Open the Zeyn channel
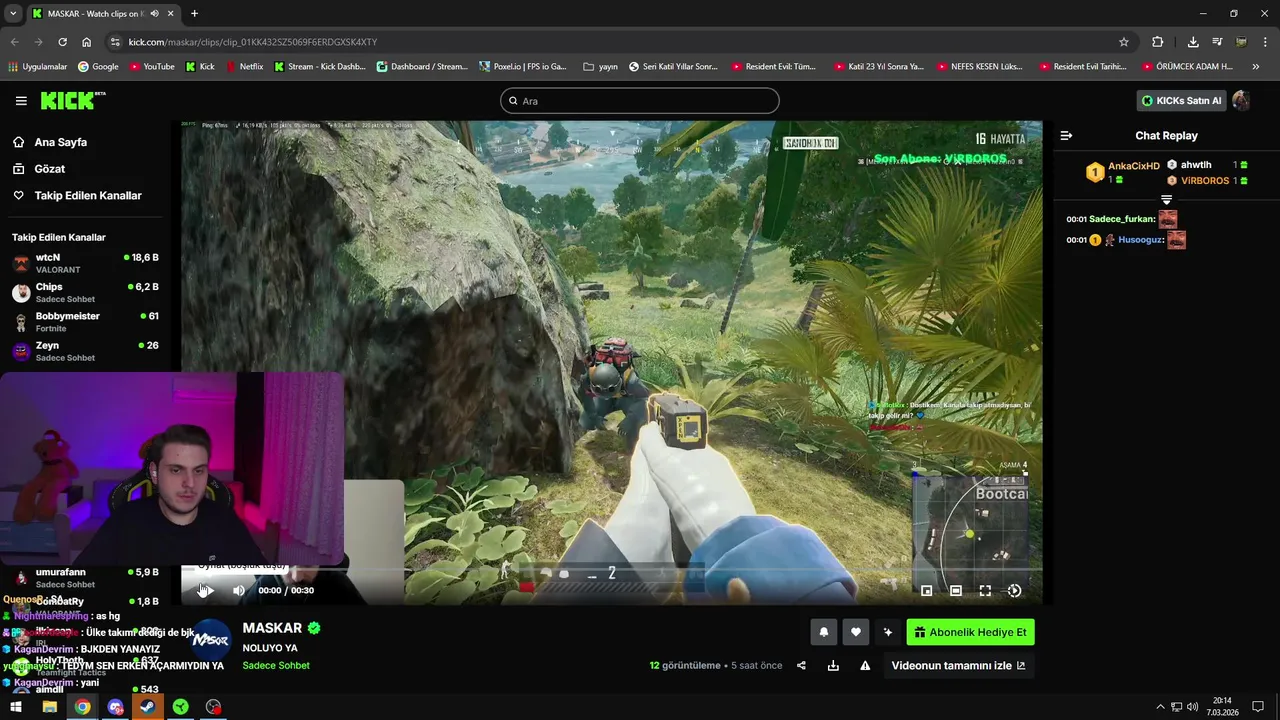This screenshot has height=720, width=1280. point(85,351)
